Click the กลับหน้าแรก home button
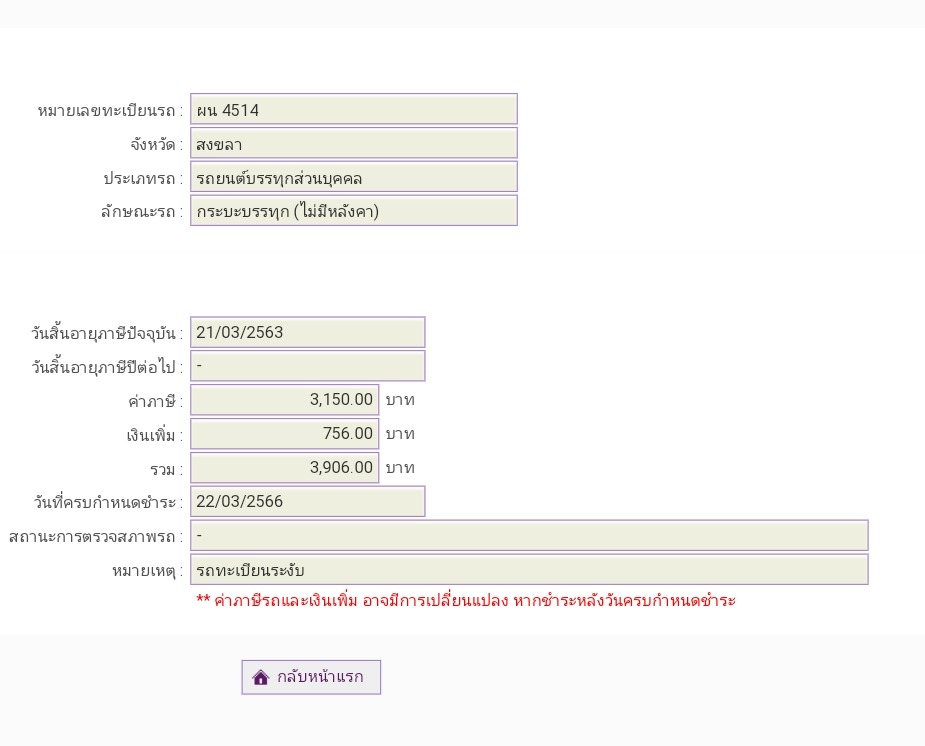Image resolution: width=925 pixels, height=746 pixels. click(x=311, y=677)
